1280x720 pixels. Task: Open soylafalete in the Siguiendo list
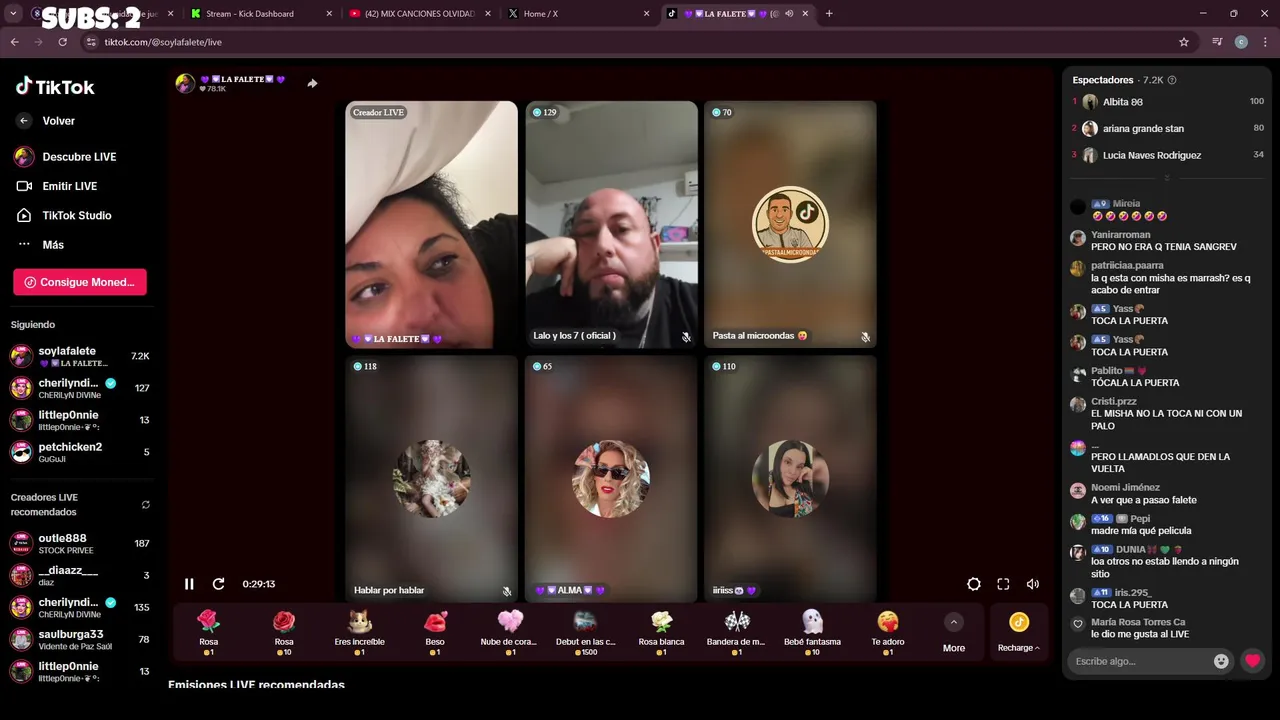80,357
